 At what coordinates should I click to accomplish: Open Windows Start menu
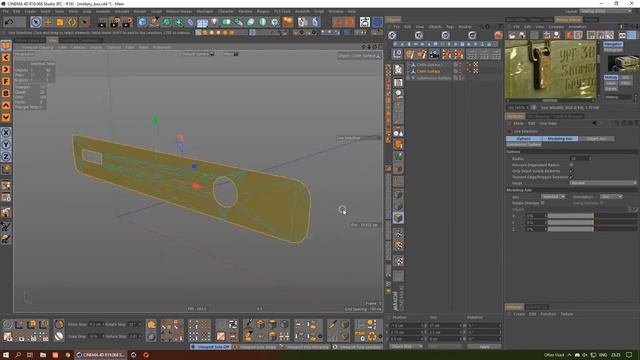(6, 355)
